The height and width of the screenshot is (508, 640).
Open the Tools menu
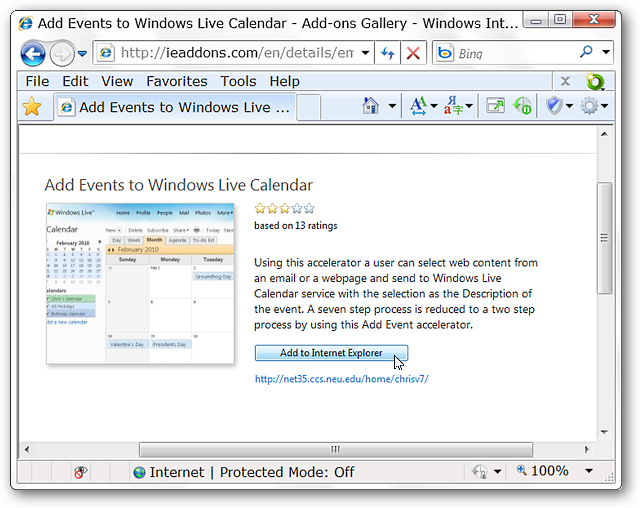coord(238,81)
